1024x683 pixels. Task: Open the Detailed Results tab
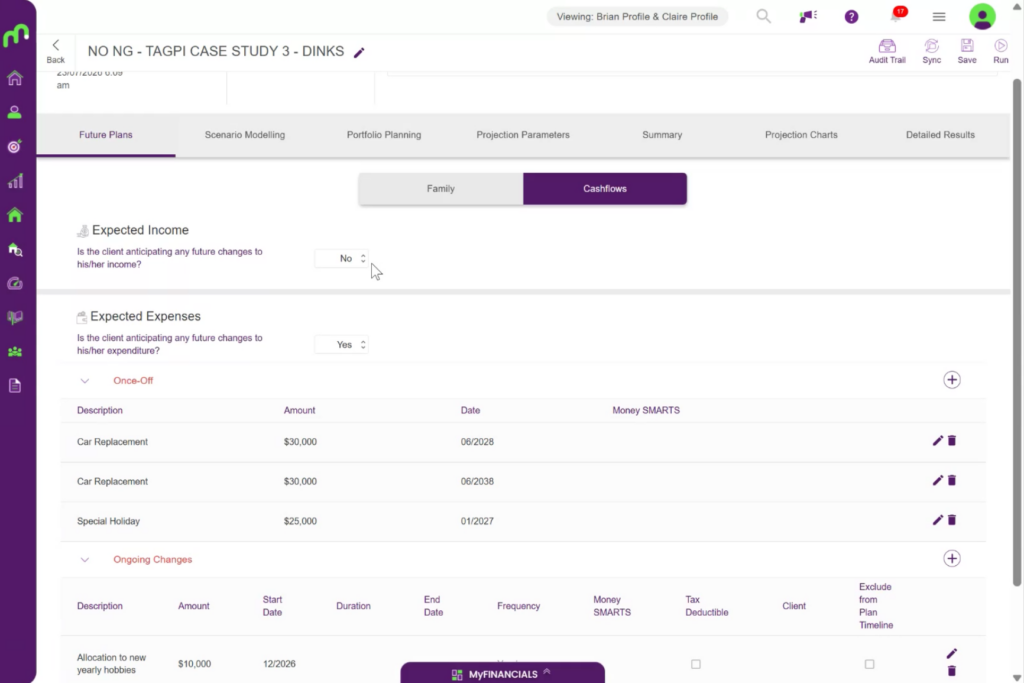[940, 135]
